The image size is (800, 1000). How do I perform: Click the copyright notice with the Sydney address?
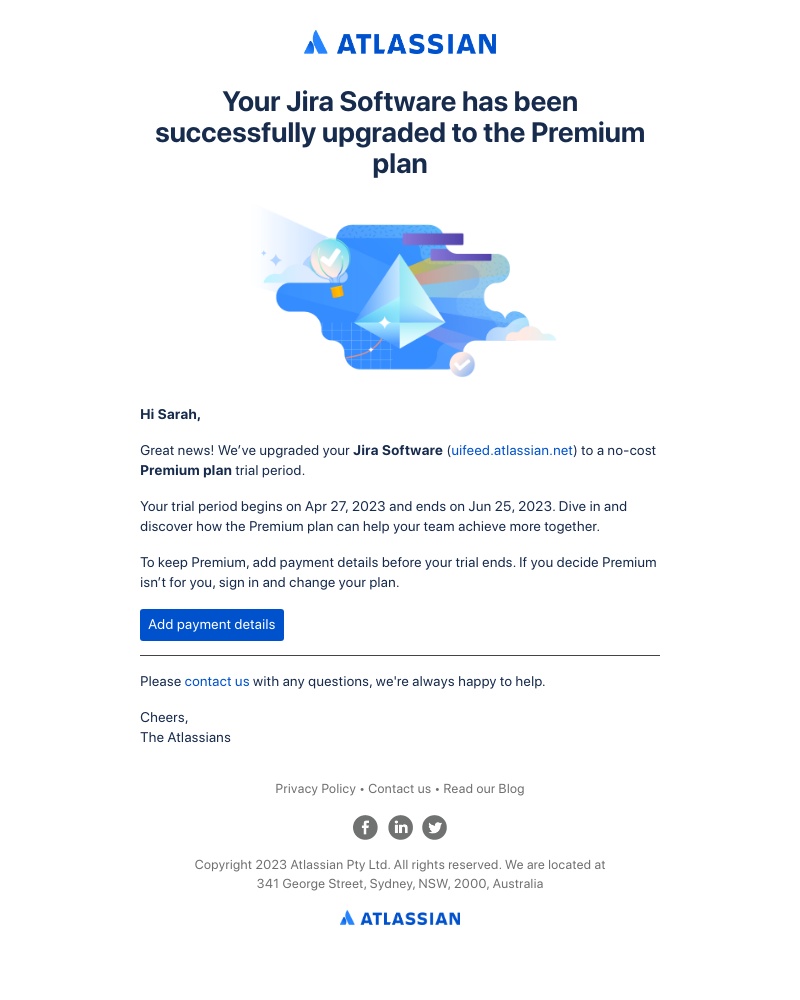(x=400, y=874)
